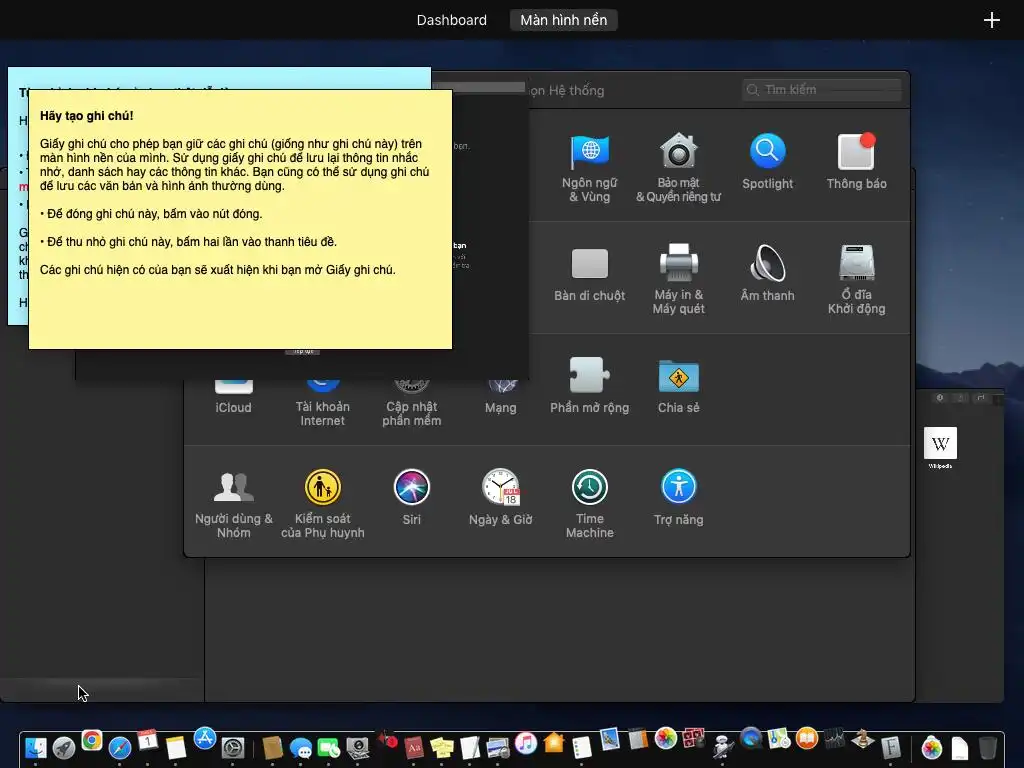Open Photos app pinwheel in the Dock
1024x768 pixels.
click(665, 739)
